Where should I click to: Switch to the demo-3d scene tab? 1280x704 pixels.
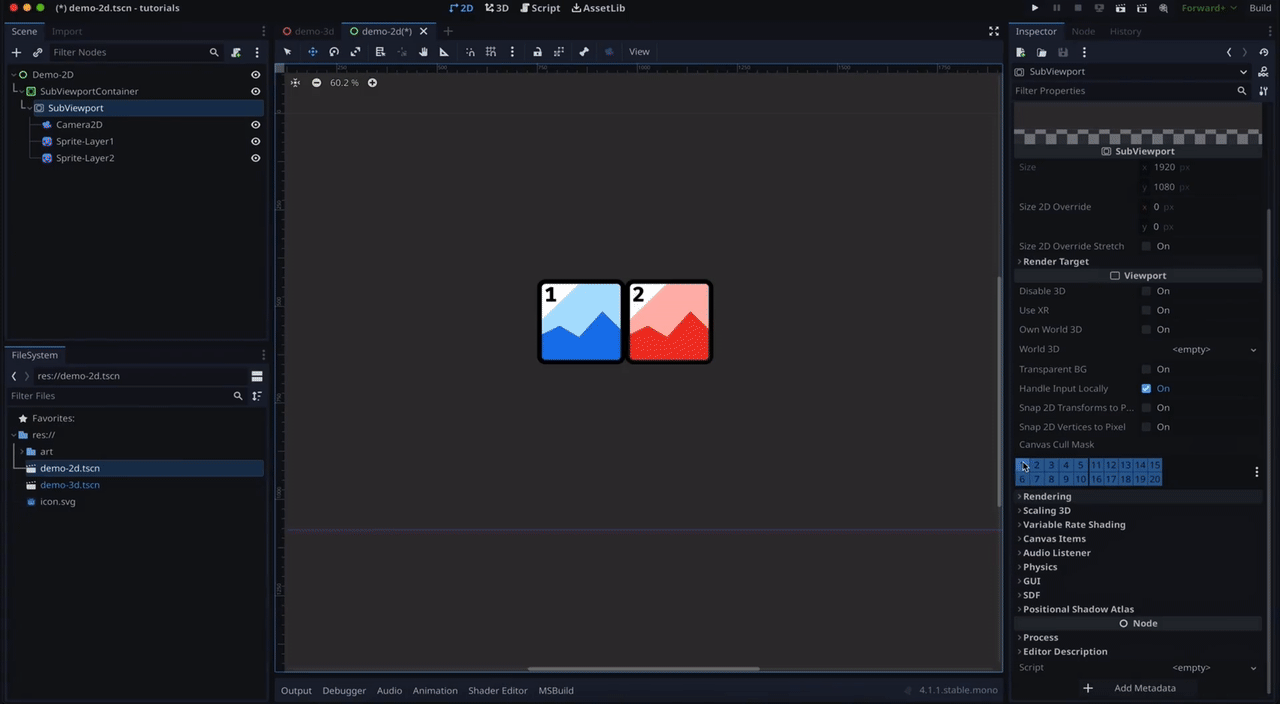click(308, 31)
